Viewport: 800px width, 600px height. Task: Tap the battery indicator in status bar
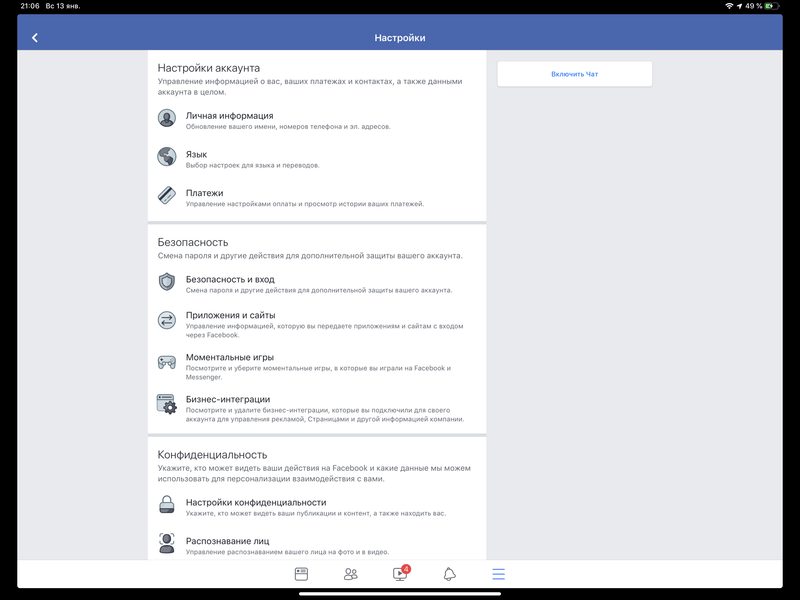click(x=772, y=6)
